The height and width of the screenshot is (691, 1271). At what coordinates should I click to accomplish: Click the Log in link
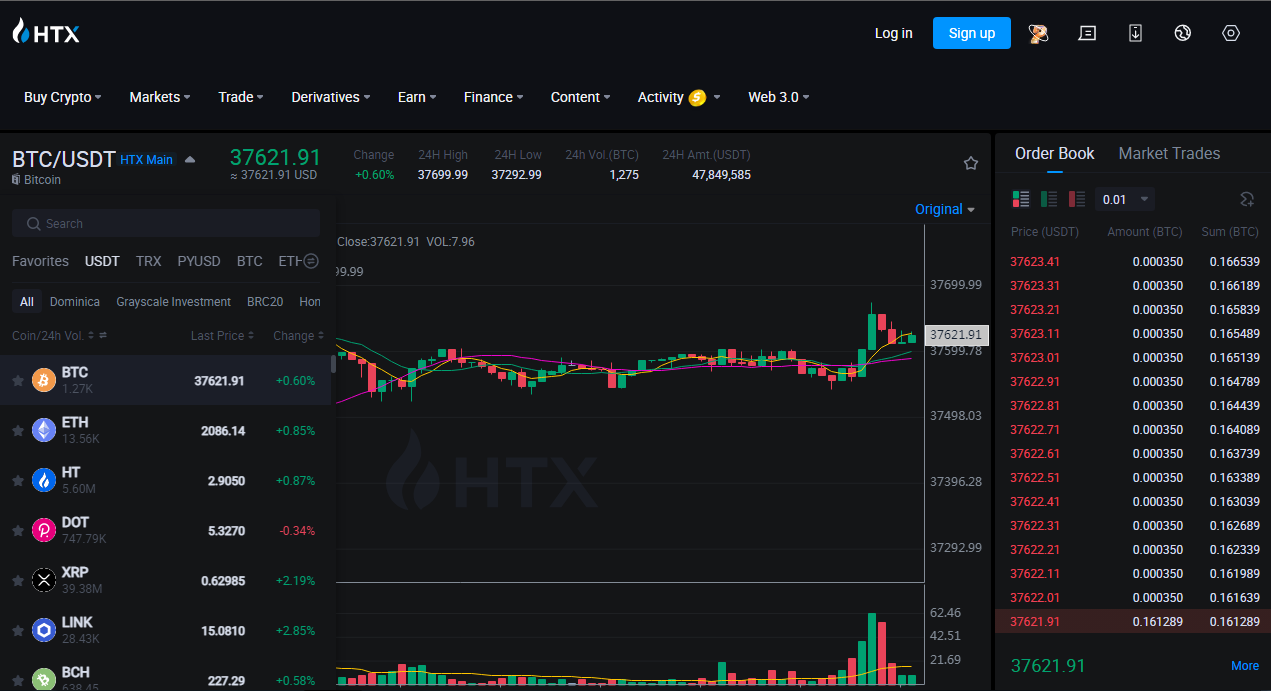click(x=893, y=33)
